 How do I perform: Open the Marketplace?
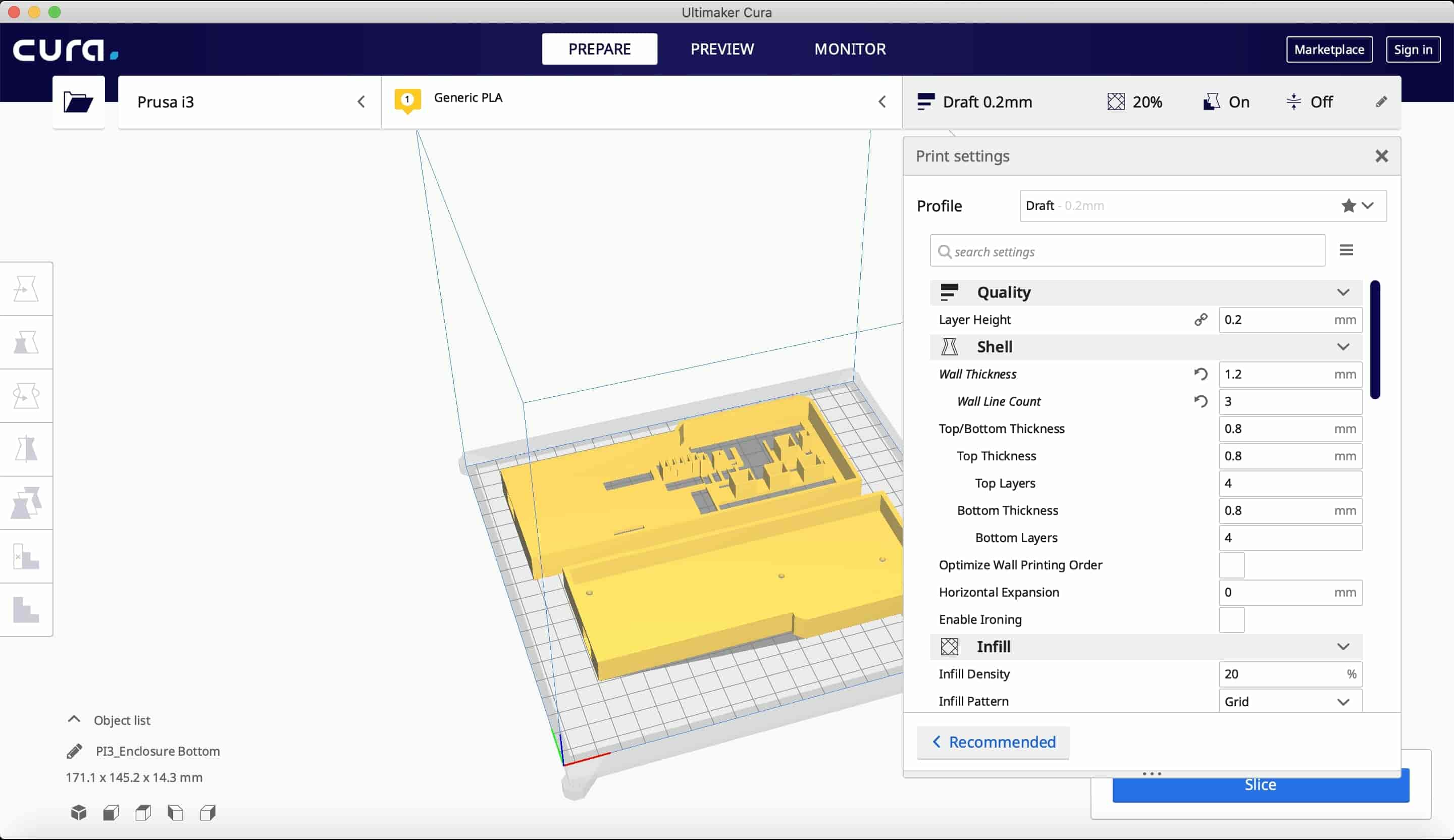(1329, 49)
